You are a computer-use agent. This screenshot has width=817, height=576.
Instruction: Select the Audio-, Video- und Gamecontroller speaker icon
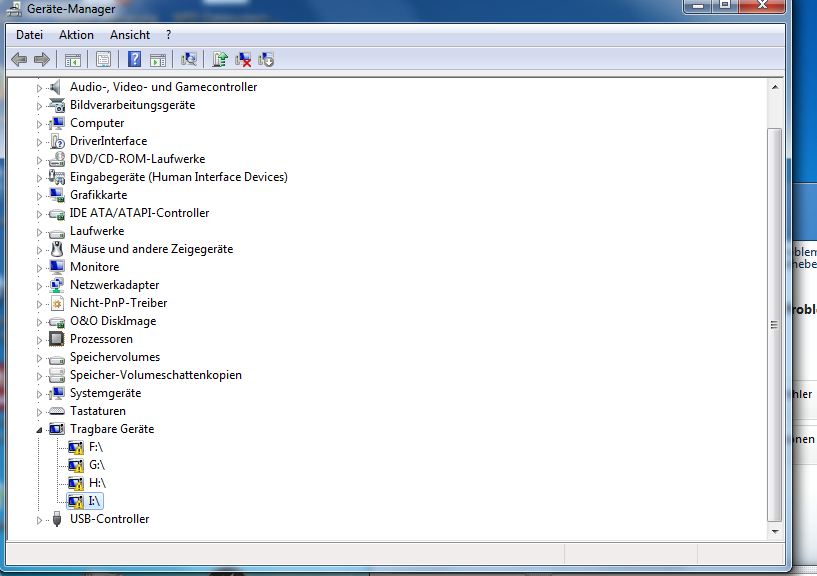(x=56, y=87)
